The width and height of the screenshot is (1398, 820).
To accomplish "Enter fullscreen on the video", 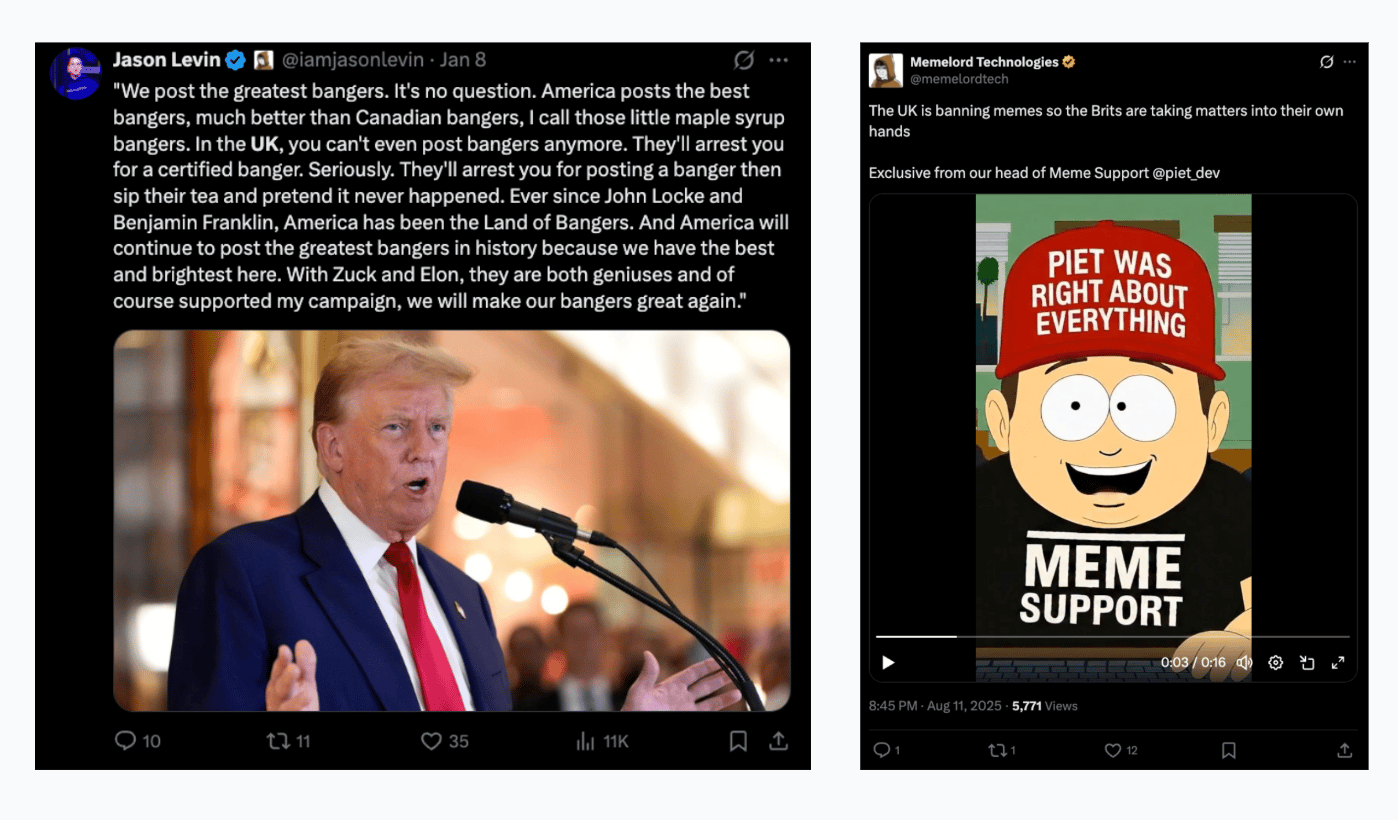I will coord(1337,662).
